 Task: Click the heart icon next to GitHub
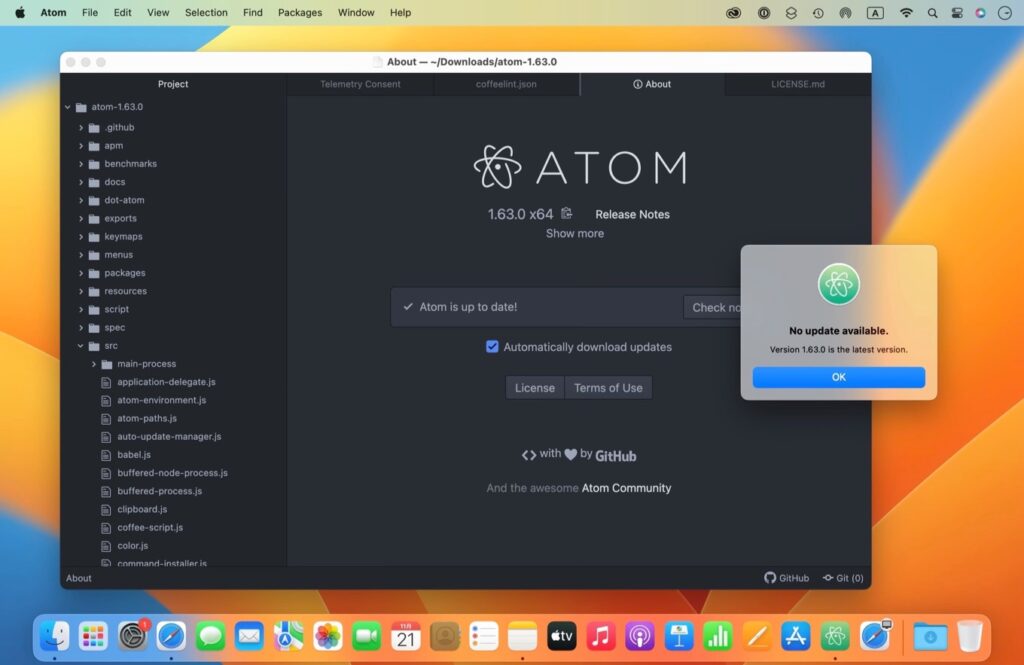pyautogui.click(x=572, y=454)
